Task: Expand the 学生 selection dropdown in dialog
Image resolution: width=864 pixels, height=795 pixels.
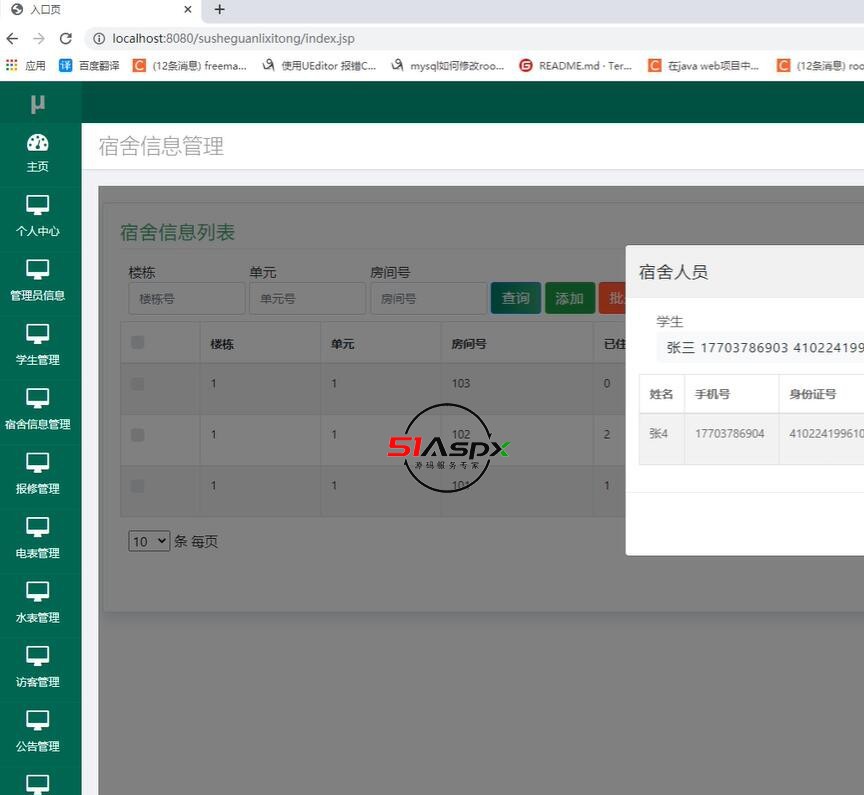Action: [760, 348]
